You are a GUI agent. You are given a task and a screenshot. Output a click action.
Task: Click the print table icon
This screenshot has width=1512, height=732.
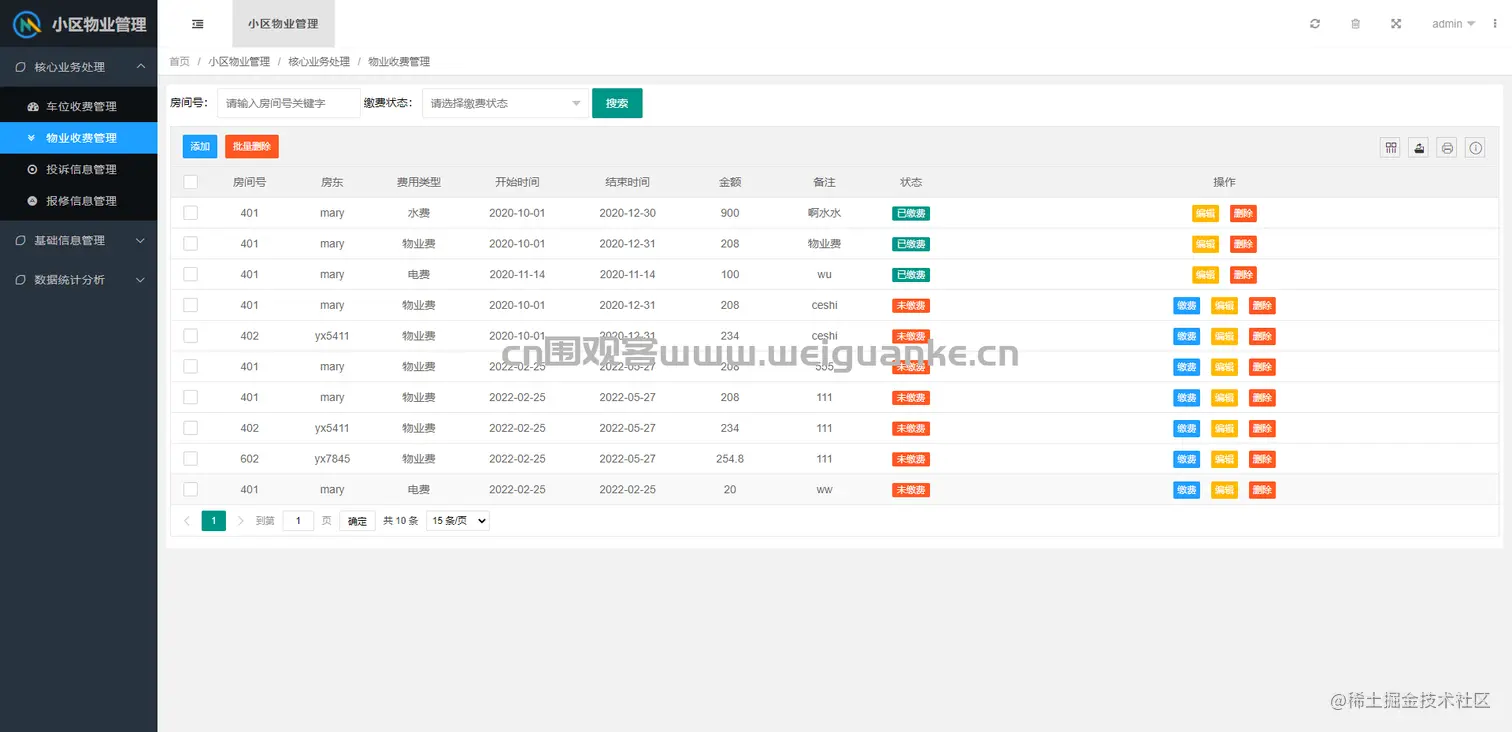coord(1447,148)
